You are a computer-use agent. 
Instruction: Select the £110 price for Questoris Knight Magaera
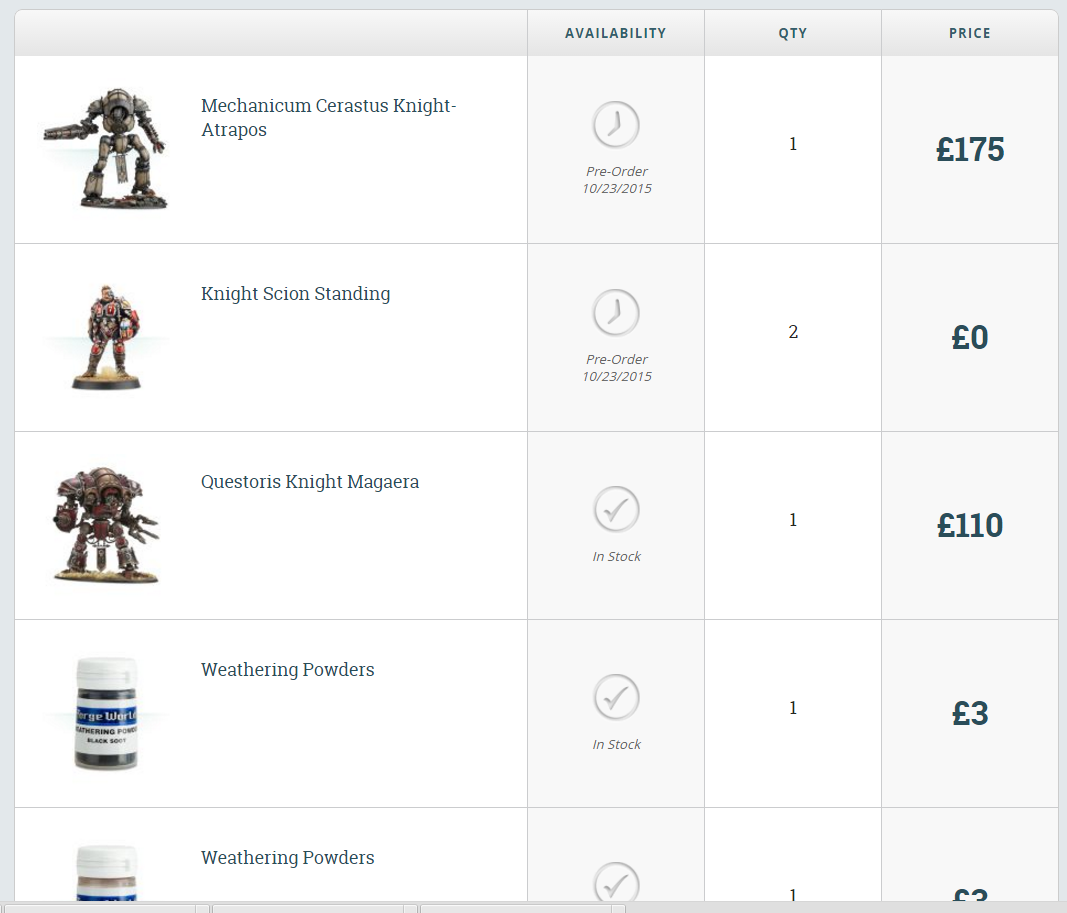(x=970, y=526)
